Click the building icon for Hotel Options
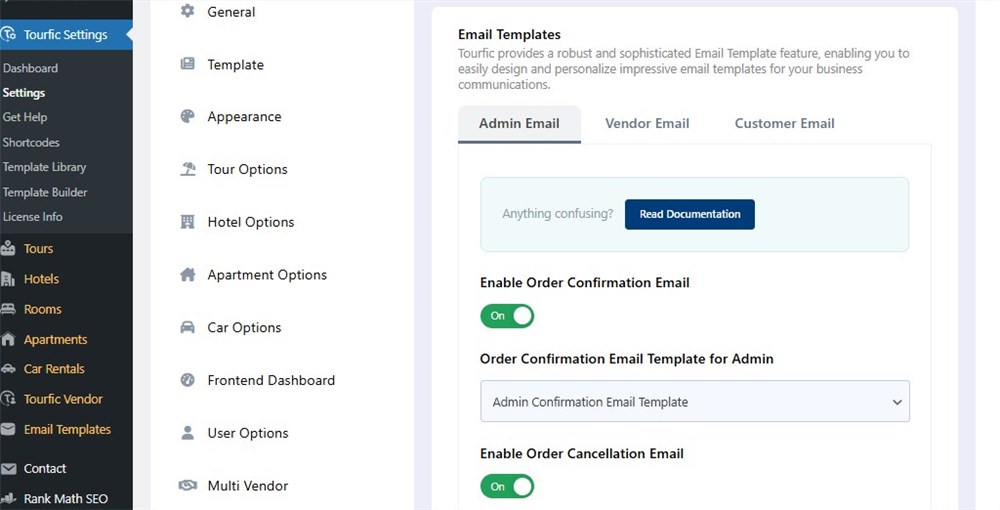Image resolution: width=1000 pixels, height=510 pixels. point(187,222)
